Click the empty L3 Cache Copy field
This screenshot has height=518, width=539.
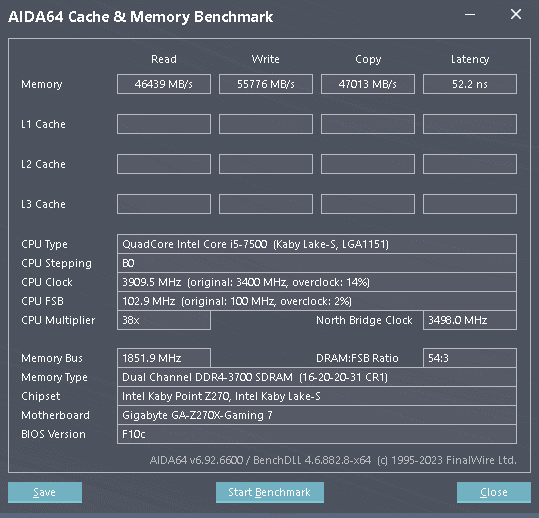[368, 204]
